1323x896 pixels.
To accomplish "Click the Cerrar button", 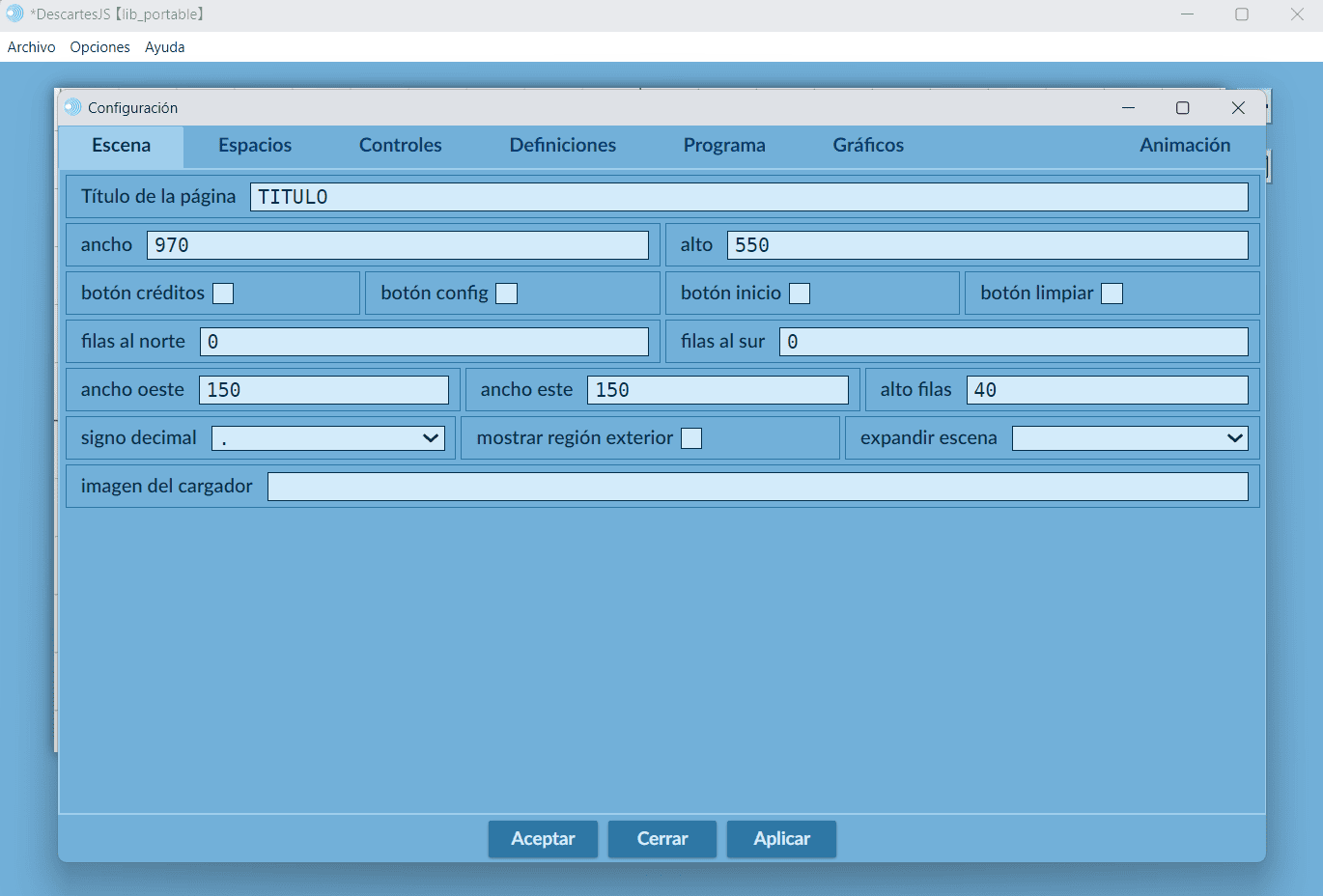I will [662, 839].
